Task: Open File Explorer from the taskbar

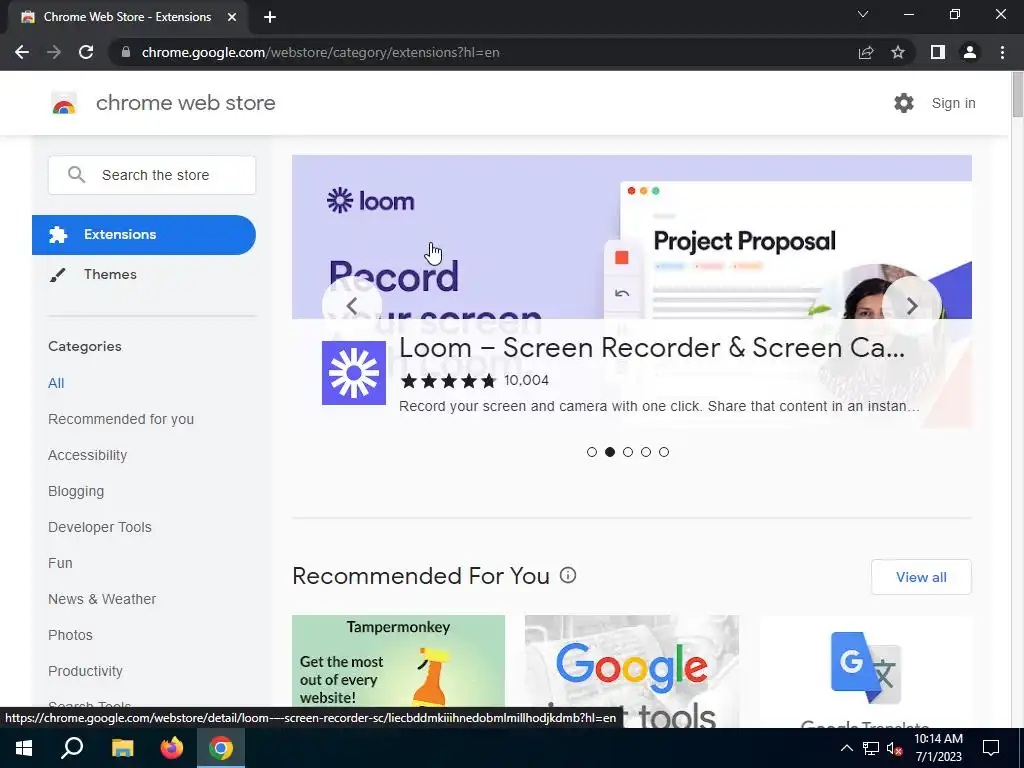Action: click(122, 748)
